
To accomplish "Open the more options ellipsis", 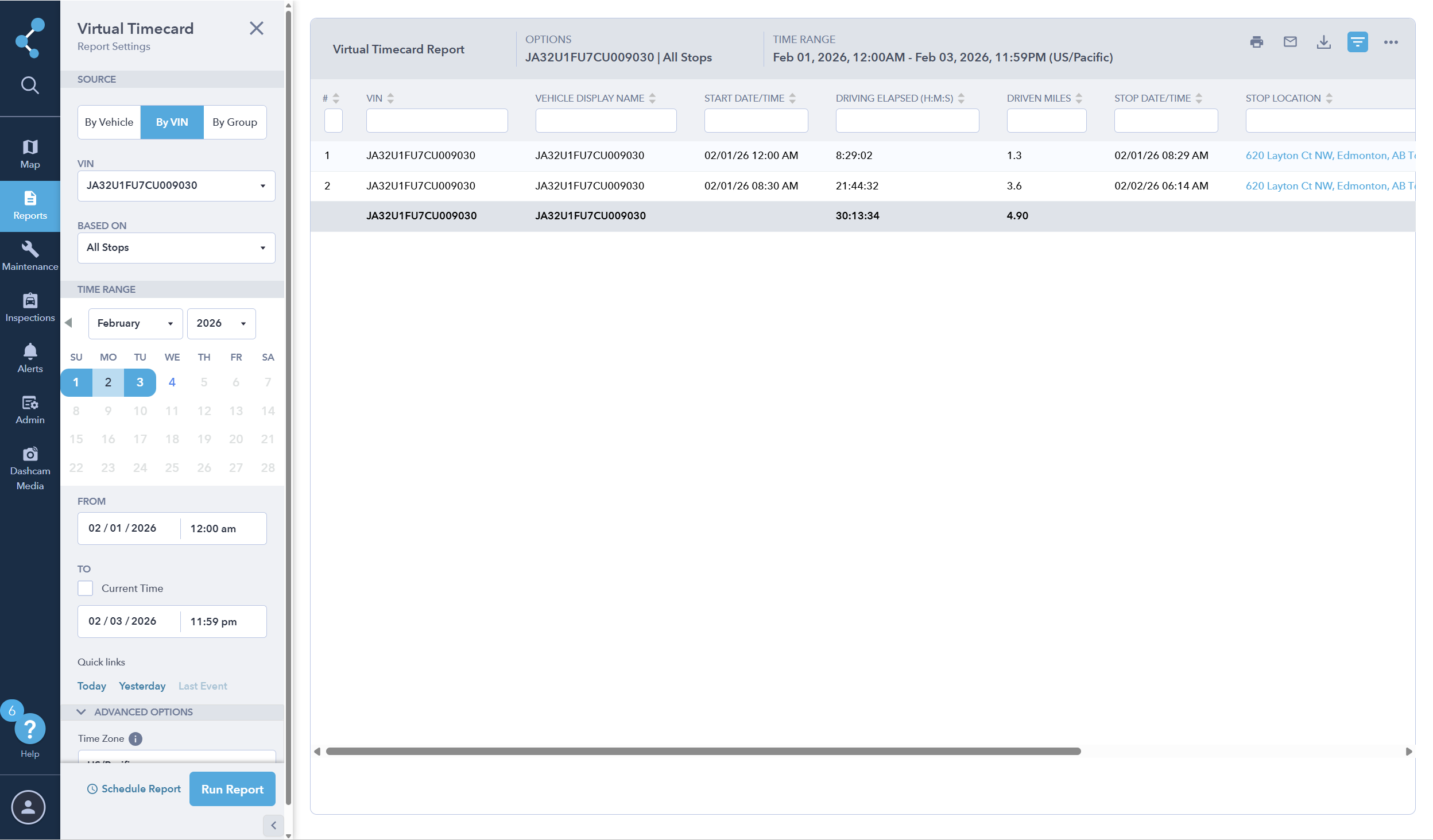I will (x=1391, y=42).
